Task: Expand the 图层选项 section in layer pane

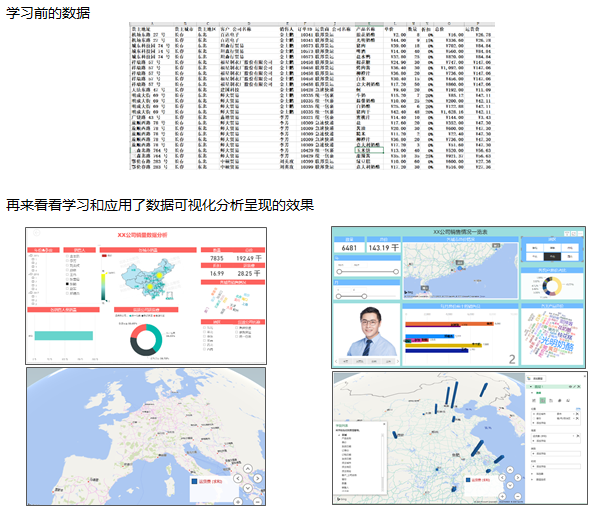Action: click(532, 479)
